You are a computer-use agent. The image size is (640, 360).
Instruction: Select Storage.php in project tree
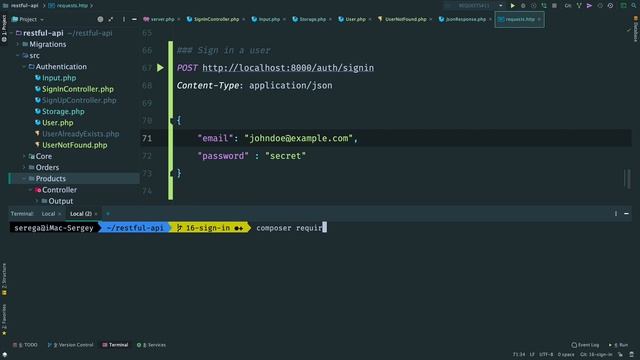[x=63, y=111]
